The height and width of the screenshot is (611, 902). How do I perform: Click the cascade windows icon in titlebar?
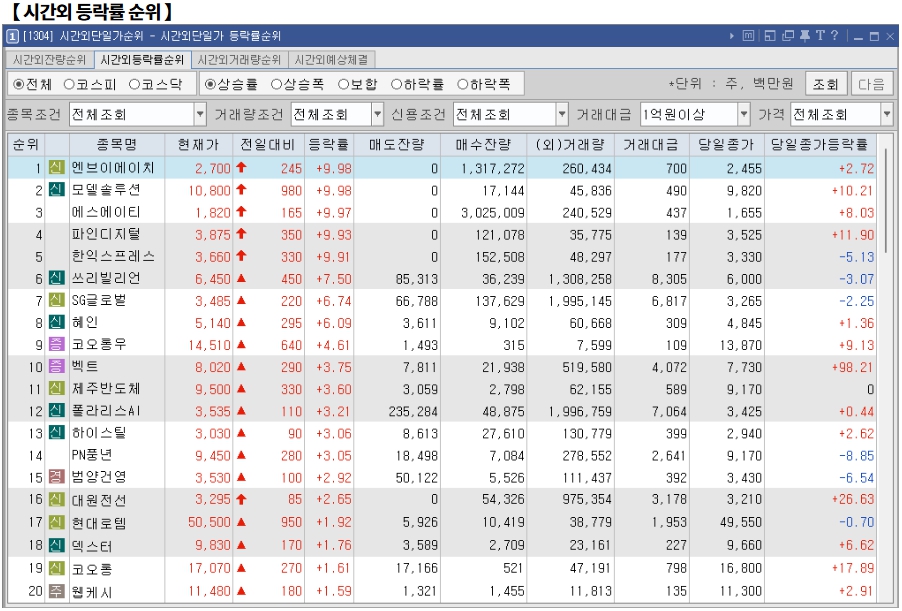(789, 36)
